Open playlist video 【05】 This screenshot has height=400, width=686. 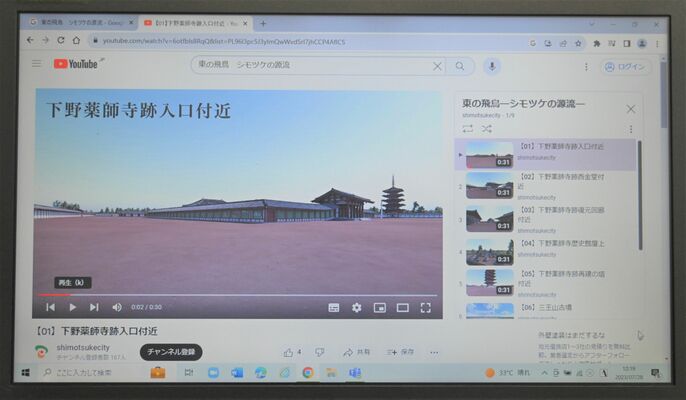click(x=546, y=283)
